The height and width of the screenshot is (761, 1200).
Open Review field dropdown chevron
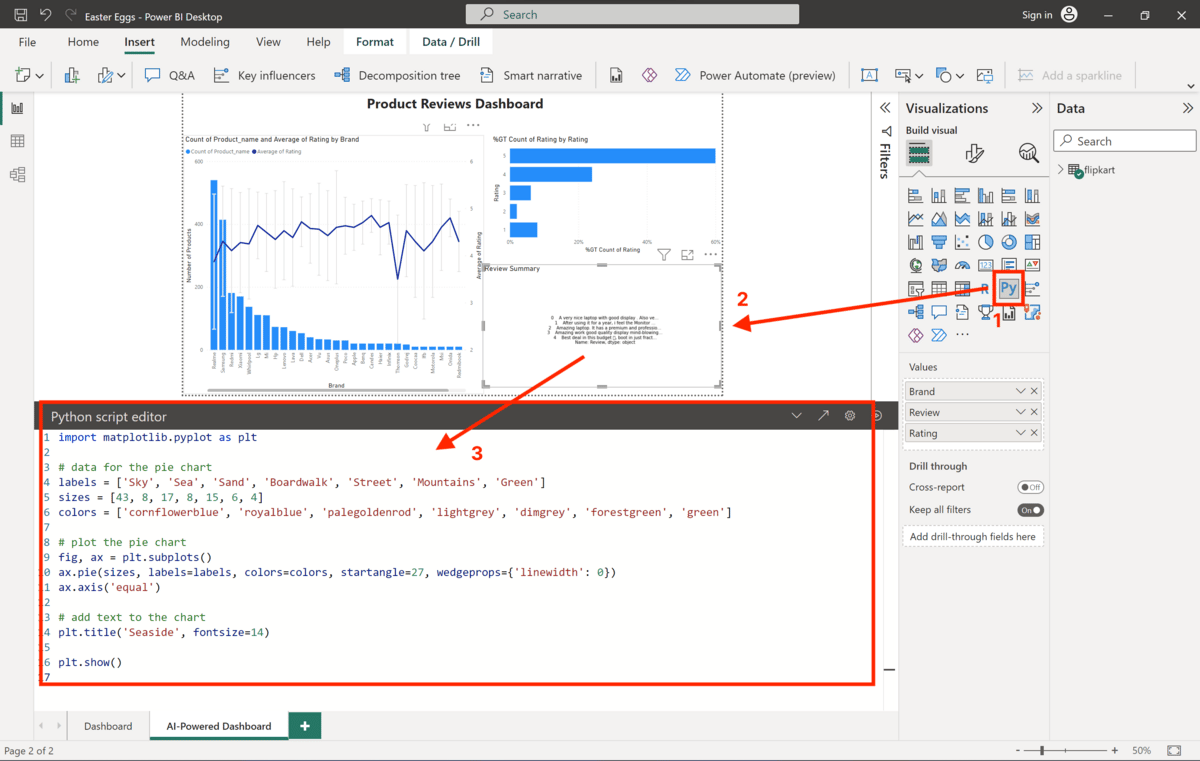pyautogui.click(x=1020, y=413)
